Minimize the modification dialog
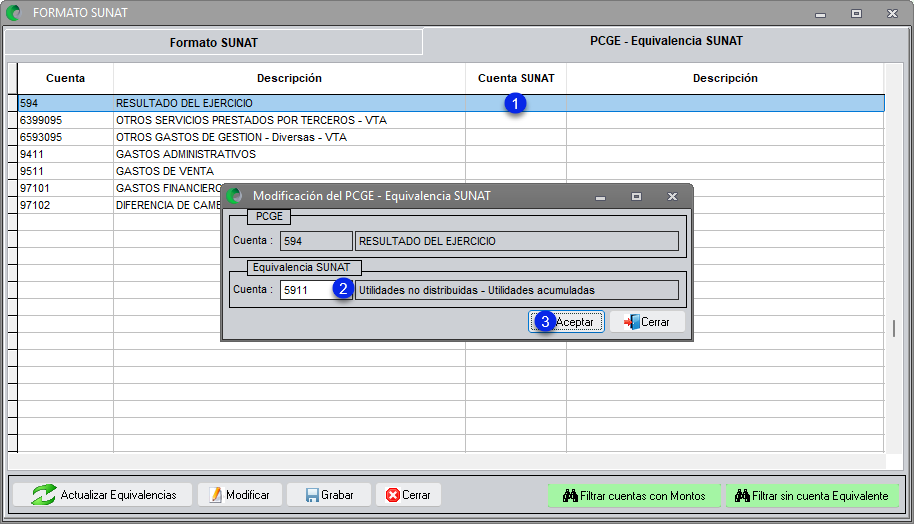 point(600,197)
